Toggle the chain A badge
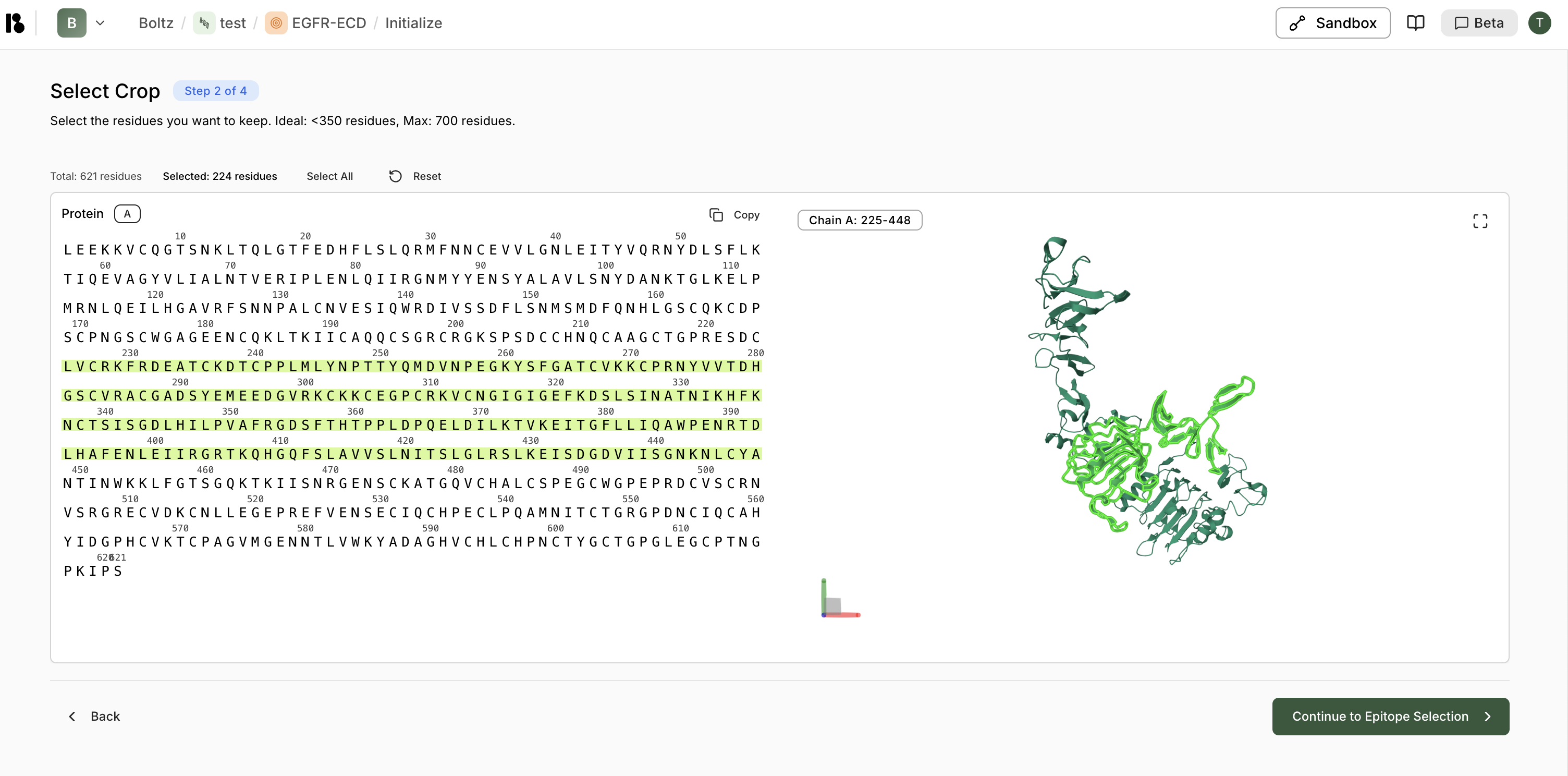1568x776 pixels. tap(127, 214)
